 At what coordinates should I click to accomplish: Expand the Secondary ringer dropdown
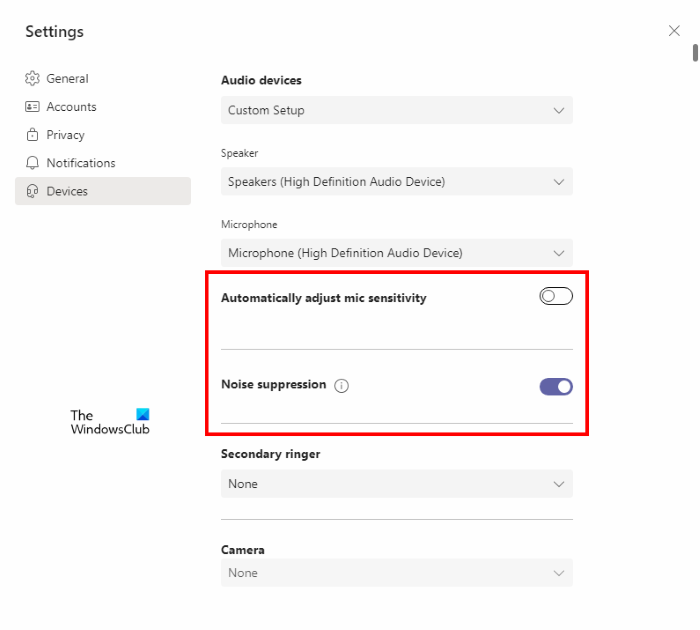(x=396, y=484)
